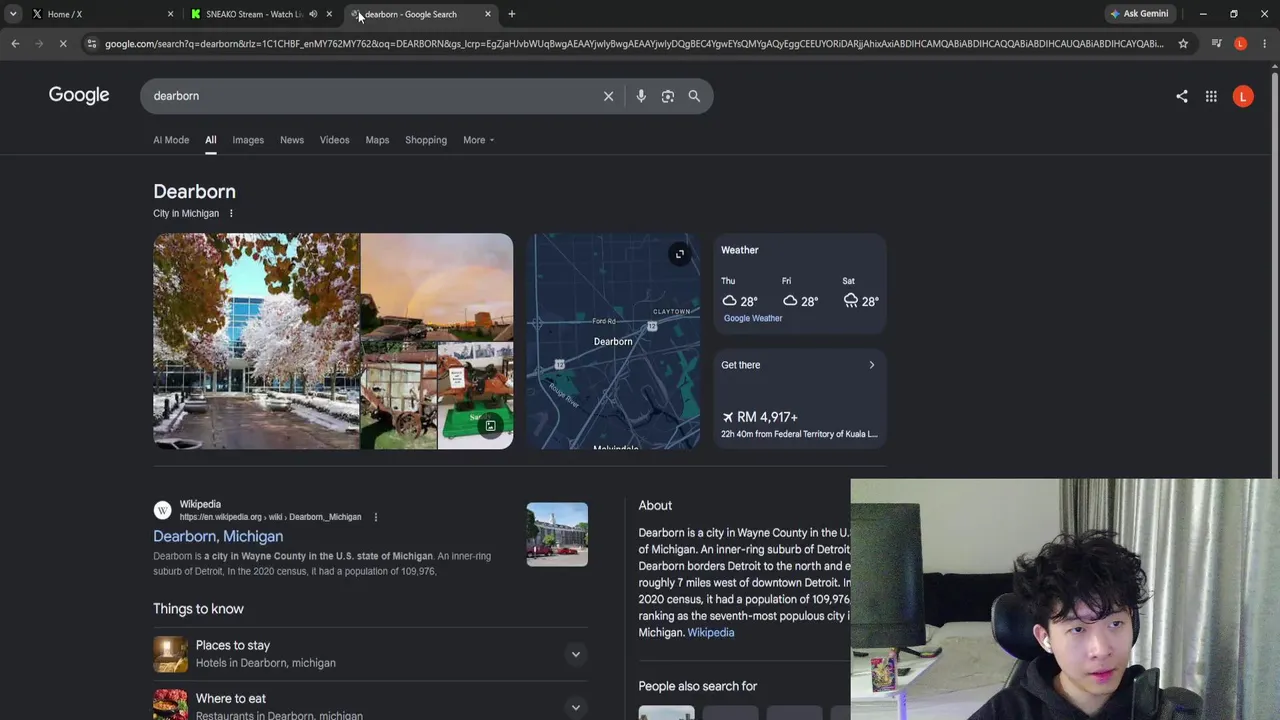Viewport: 1280px width, 720px height.
Task: Click the People also search for heading
Action: point(698,686)
